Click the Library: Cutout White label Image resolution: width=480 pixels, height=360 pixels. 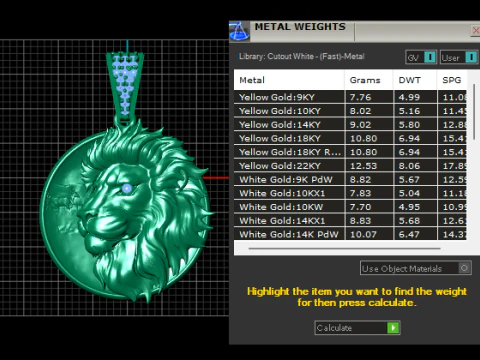tap(302, 56)
